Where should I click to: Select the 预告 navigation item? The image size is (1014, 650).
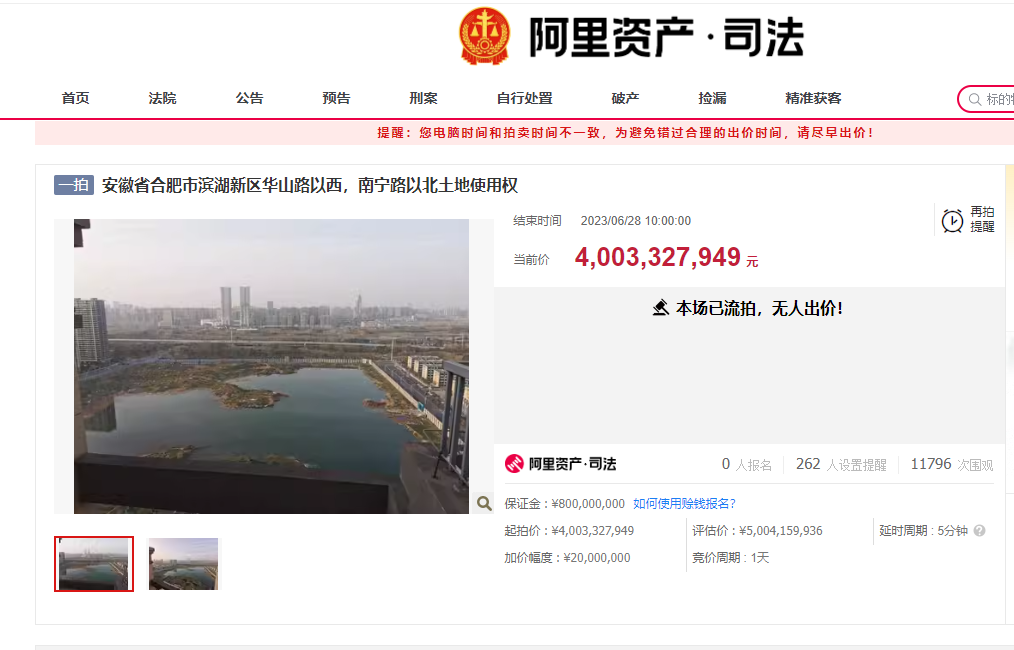[x=336, y=98]
